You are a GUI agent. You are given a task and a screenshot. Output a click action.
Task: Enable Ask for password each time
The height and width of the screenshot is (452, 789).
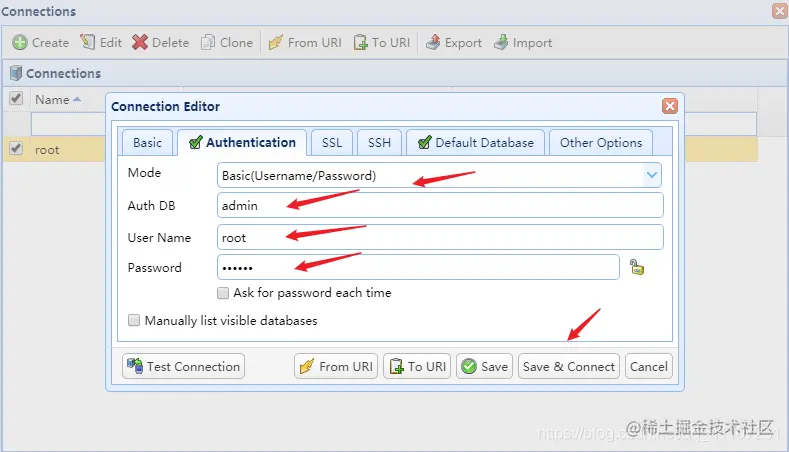[x=223, y=293]
